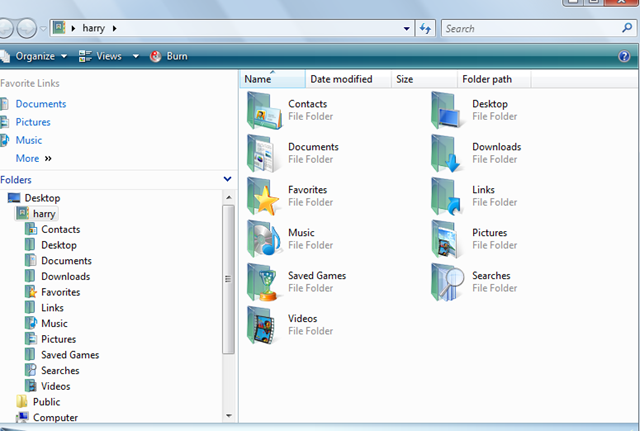This screenshot has height=431, width=640.
Task: Select the Pictures folder photo icon
Action: pyautogui.click(x=448, y=239)
